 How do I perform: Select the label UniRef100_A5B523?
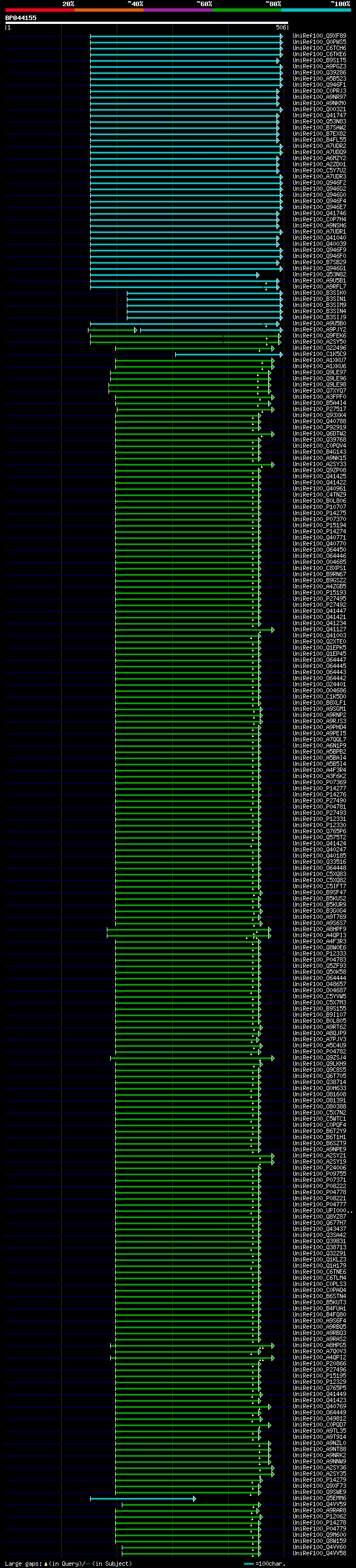click(x=319, y=78)
